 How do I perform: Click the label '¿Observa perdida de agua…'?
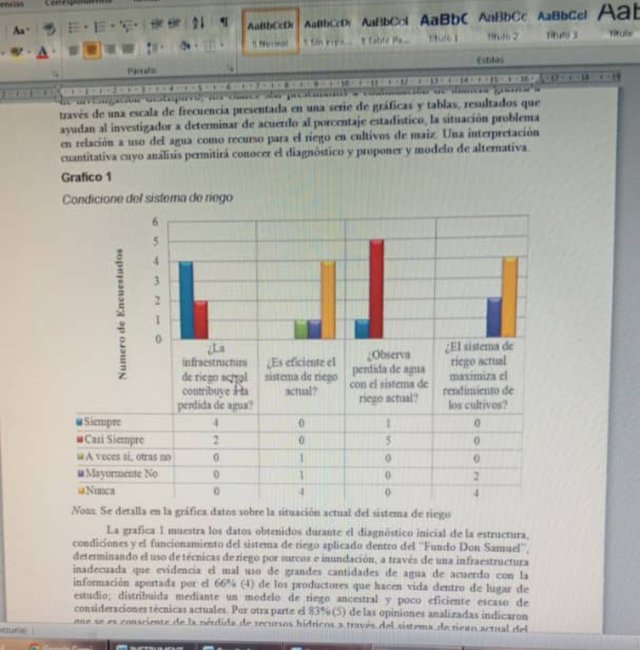388,376
